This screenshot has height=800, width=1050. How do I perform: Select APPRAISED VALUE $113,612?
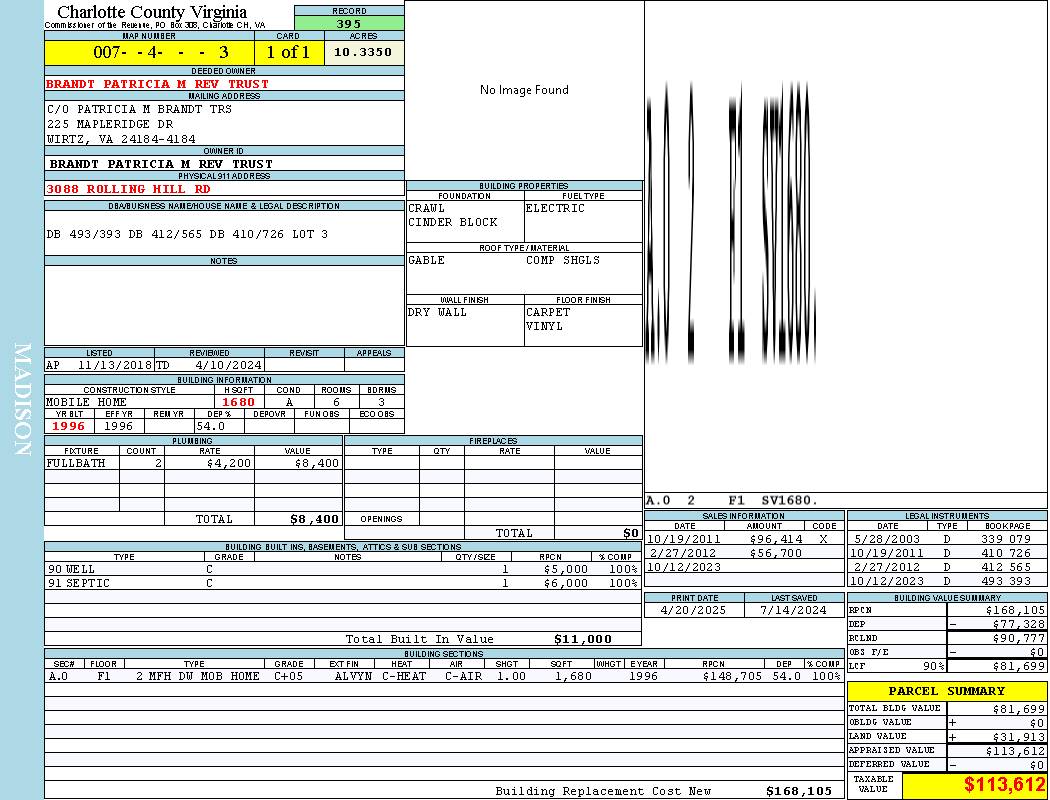[x=1015, y=752]
